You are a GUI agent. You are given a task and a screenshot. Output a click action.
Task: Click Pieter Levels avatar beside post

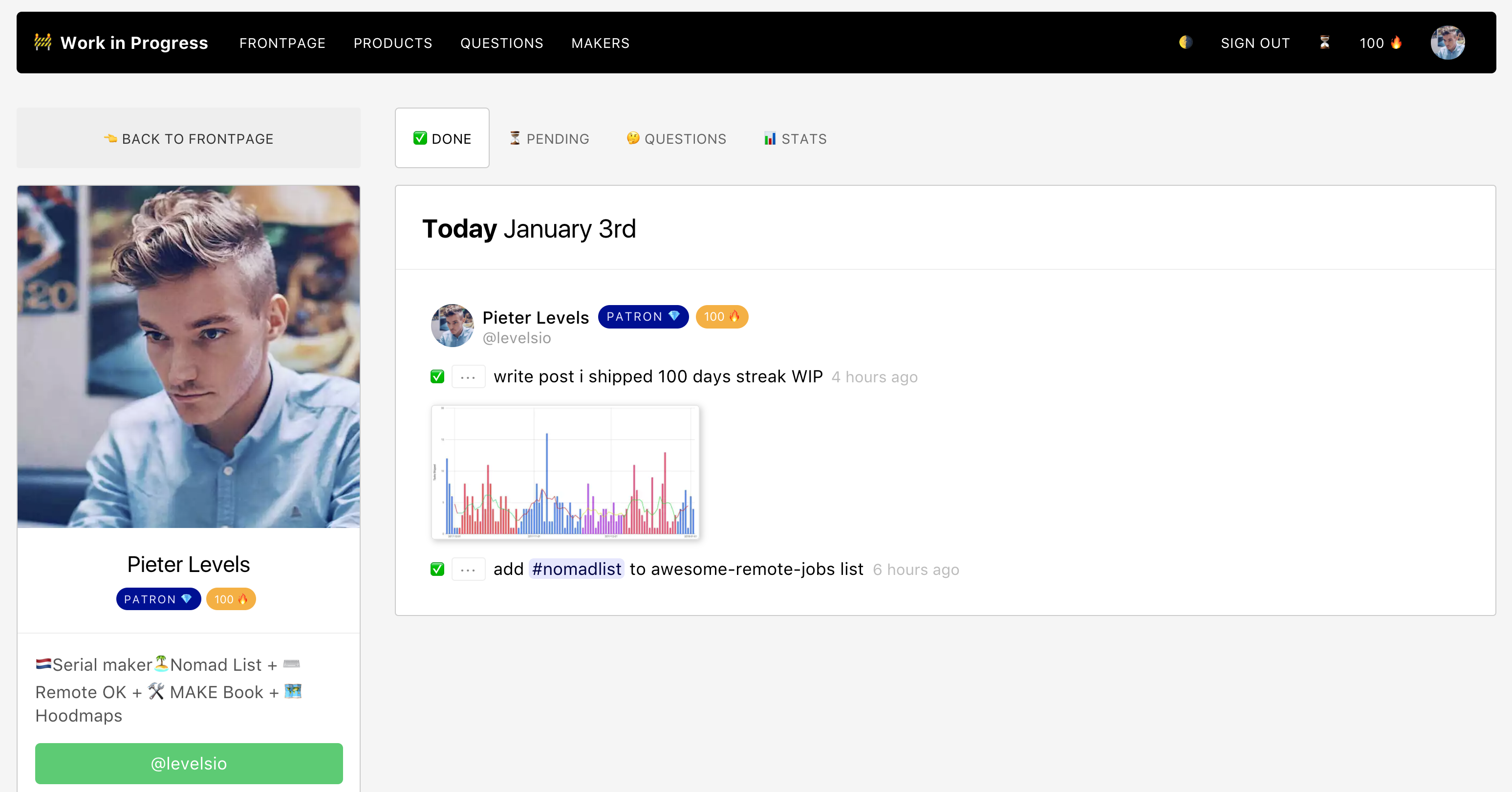452,326
